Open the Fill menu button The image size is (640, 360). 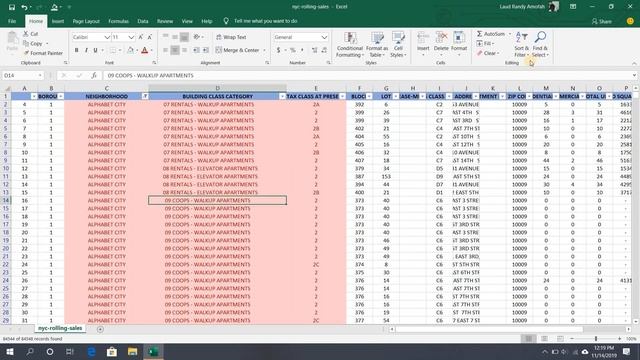[485, 43]
